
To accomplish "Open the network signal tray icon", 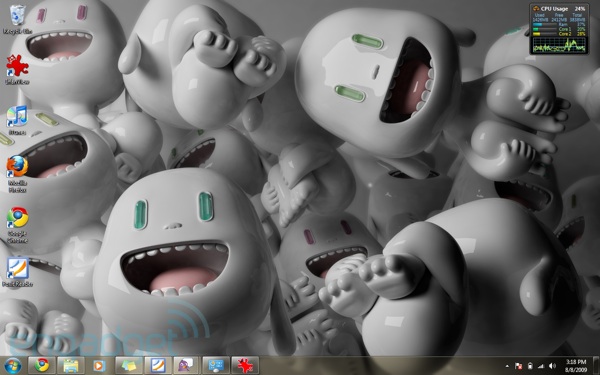I will click(x=541, y=366).
